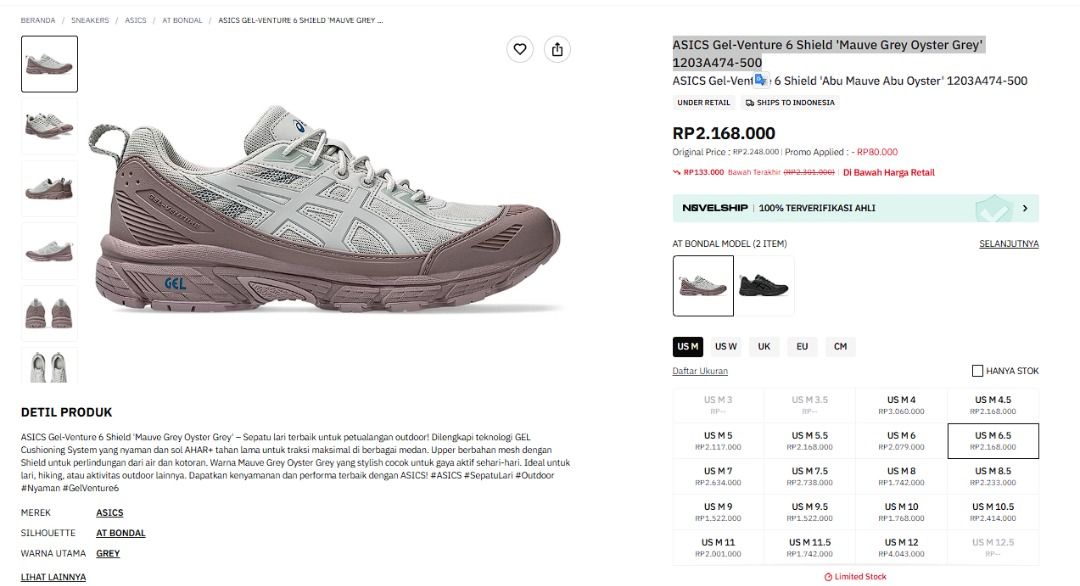The image size is (1080, 586).
Task: Click the red price drop arrow icon
Action: tap(676, 172)
